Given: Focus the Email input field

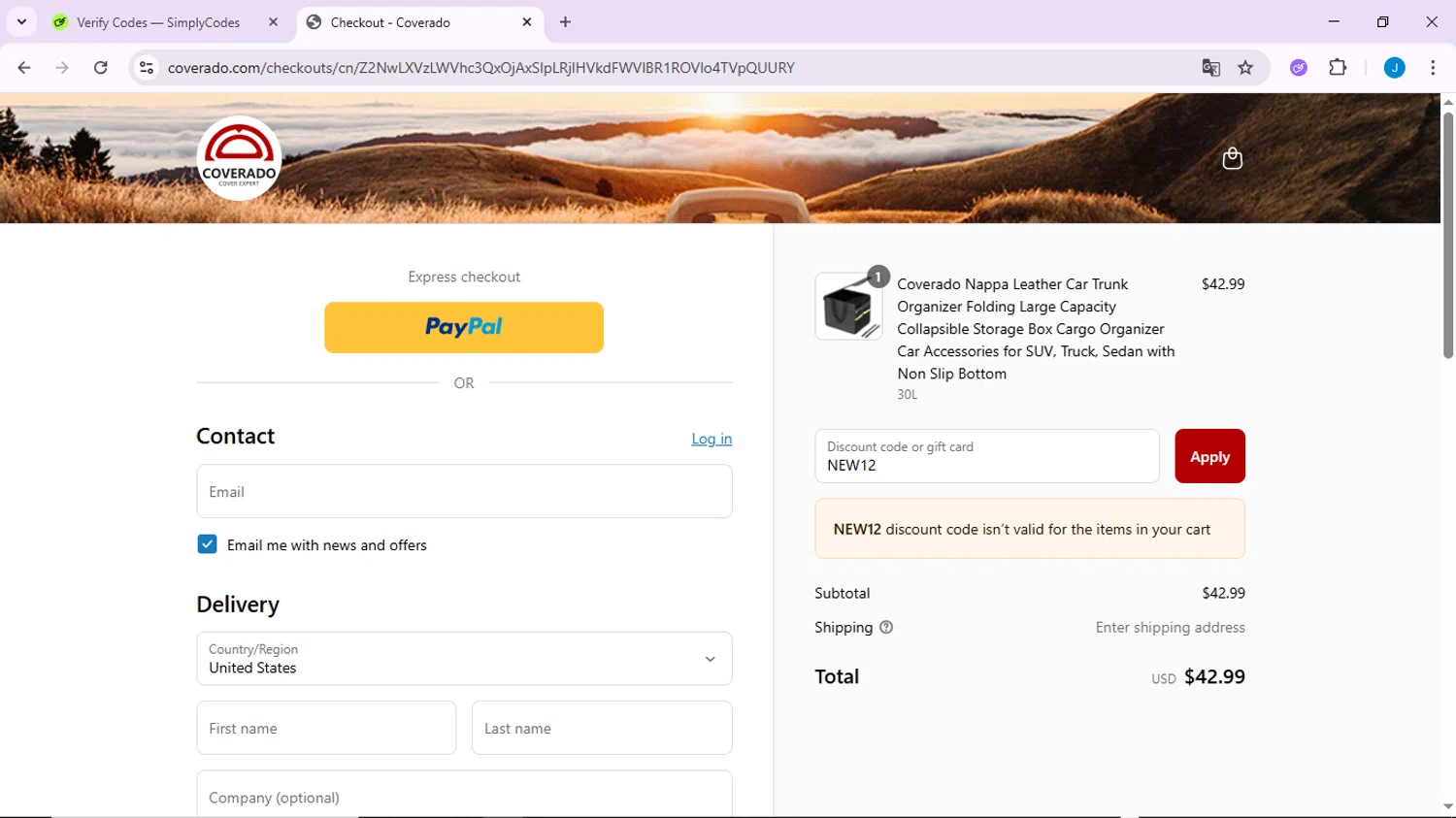Looking at the screenshot, I should (464, 491).
